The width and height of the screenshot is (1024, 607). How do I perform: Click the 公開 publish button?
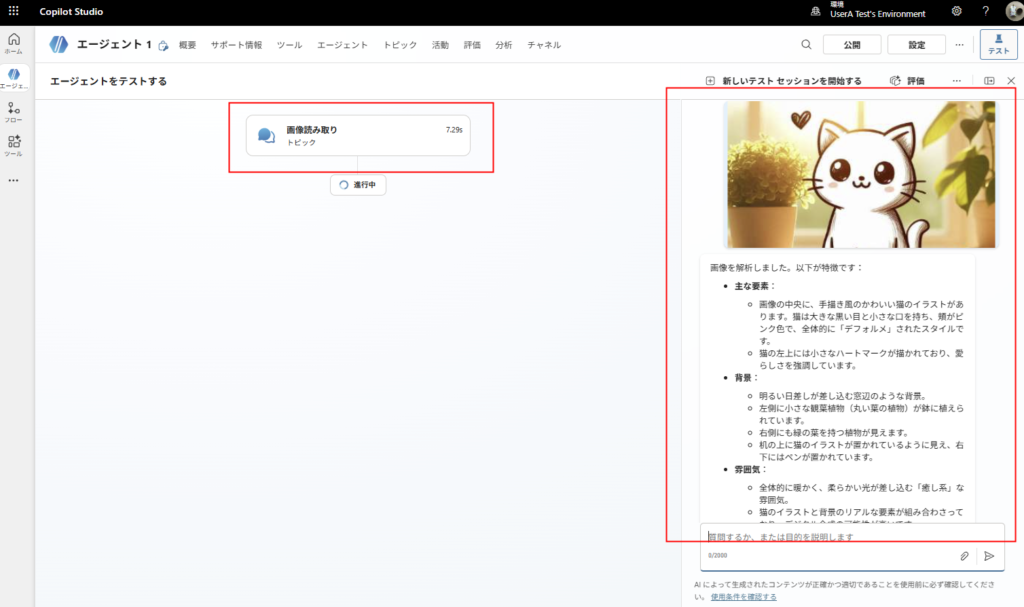pos(852,44)
